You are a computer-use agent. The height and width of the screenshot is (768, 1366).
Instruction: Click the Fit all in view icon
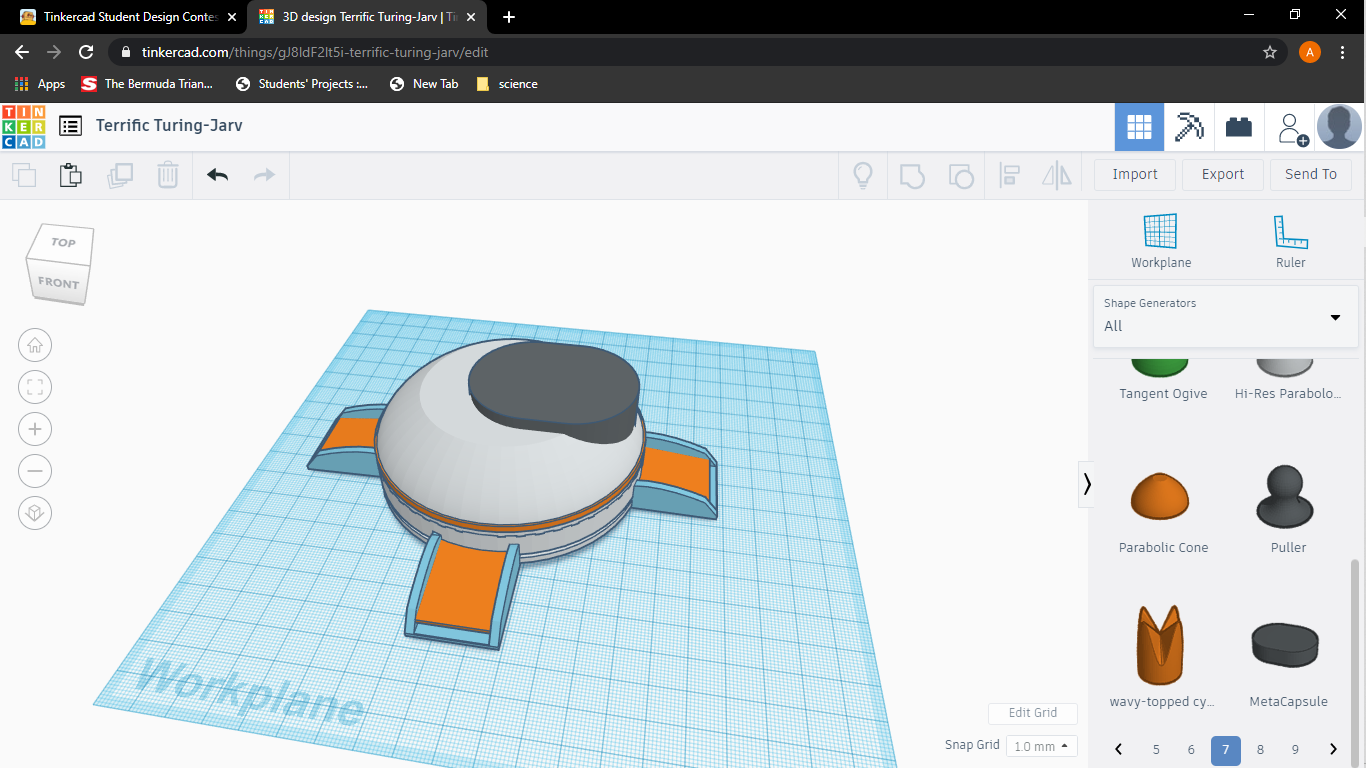[x=35, y=387]
